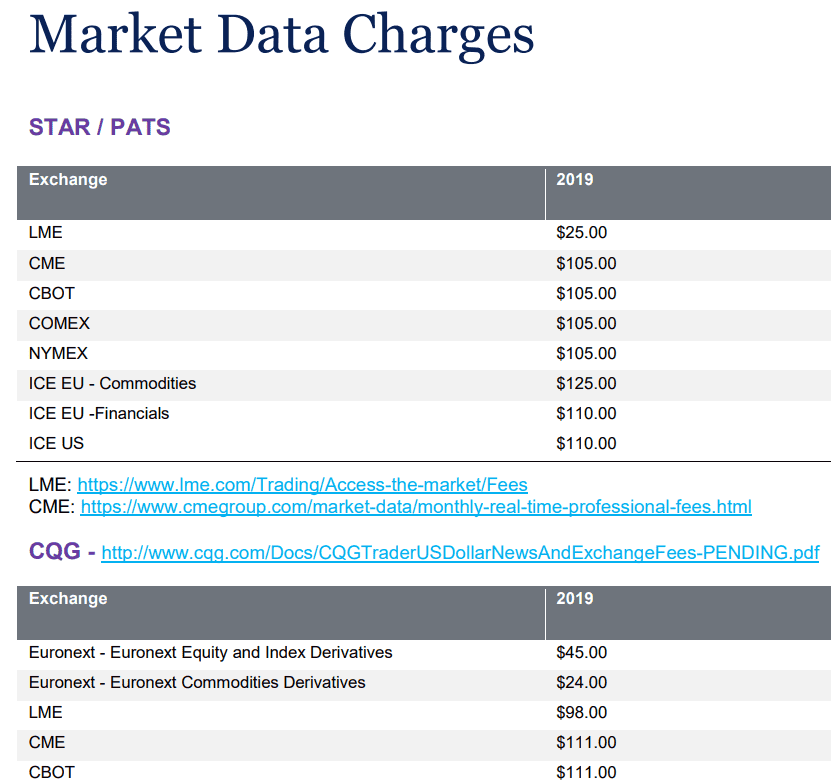This screenshot has height=784, width=831.
Task: Open the lme.com Access-the-market Fees link
Action: 302,485
